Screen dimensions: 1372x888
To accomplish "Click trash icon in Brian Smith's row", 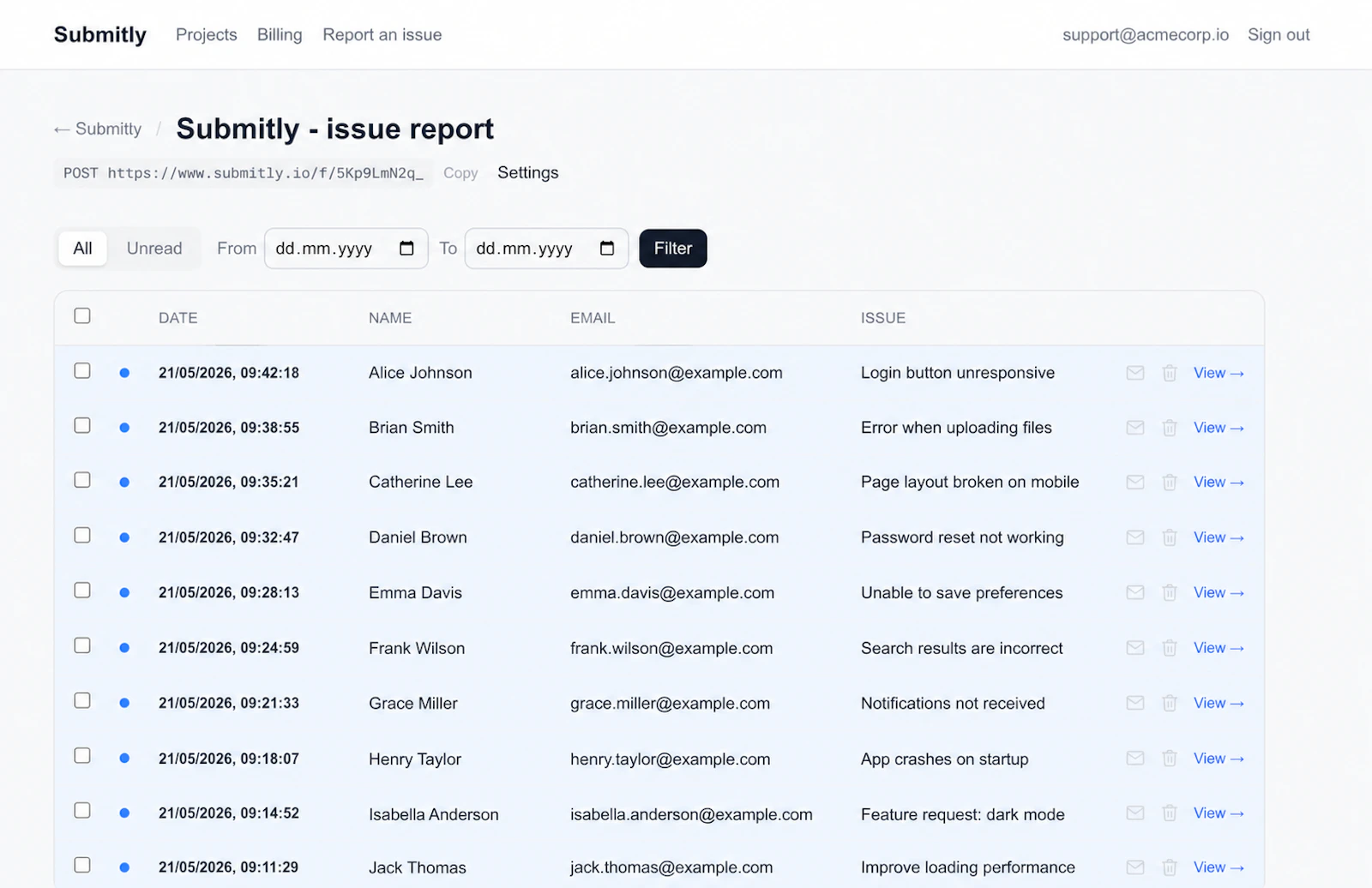I will (x=1170, y=428).
